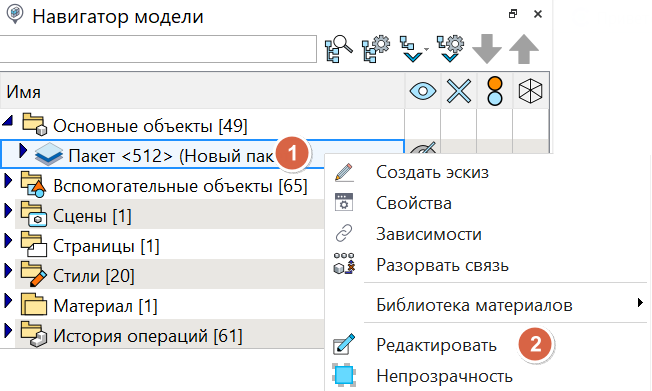Click the float panel window icon
652x391 pixels.
click(513, 14)
